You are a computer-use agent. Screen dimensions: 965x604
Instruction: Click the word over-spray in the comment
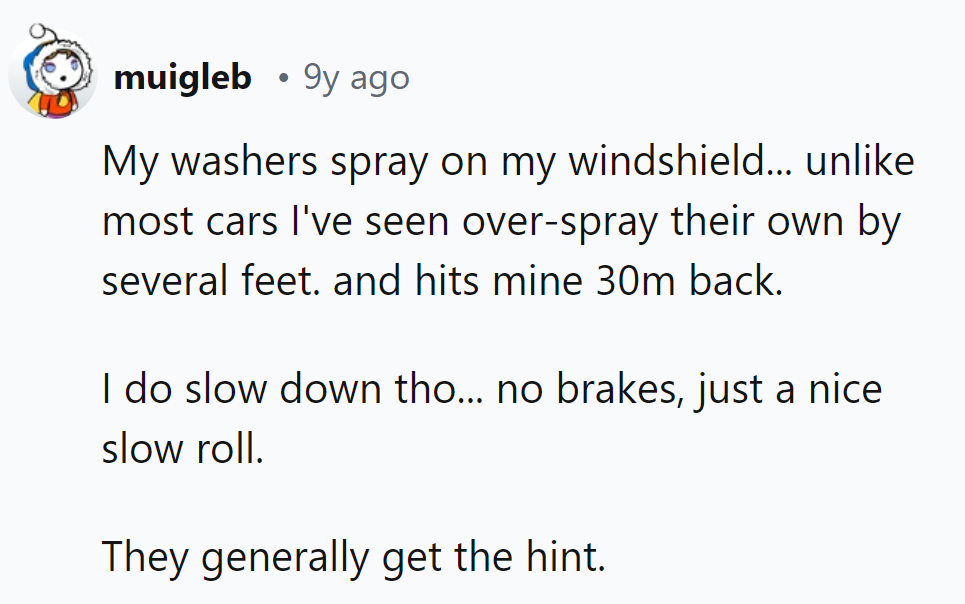pyautogui.click(x=560, y=222)
